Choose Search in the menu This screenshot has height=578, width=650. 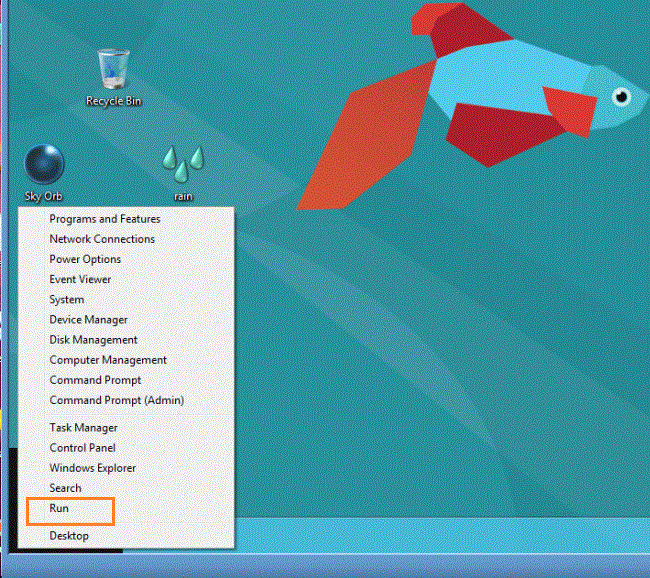126,488
